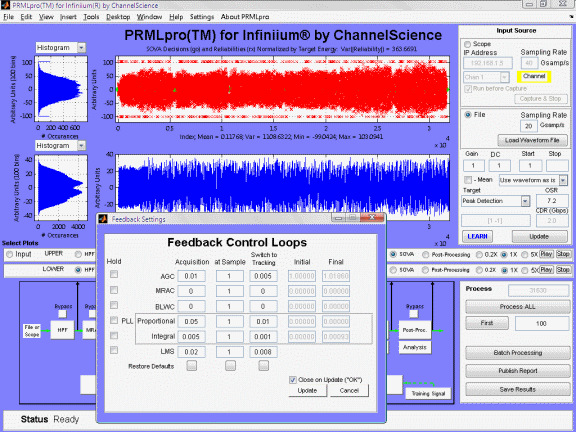Open the Help menu
576x432 pixels.
click(176, 17)
